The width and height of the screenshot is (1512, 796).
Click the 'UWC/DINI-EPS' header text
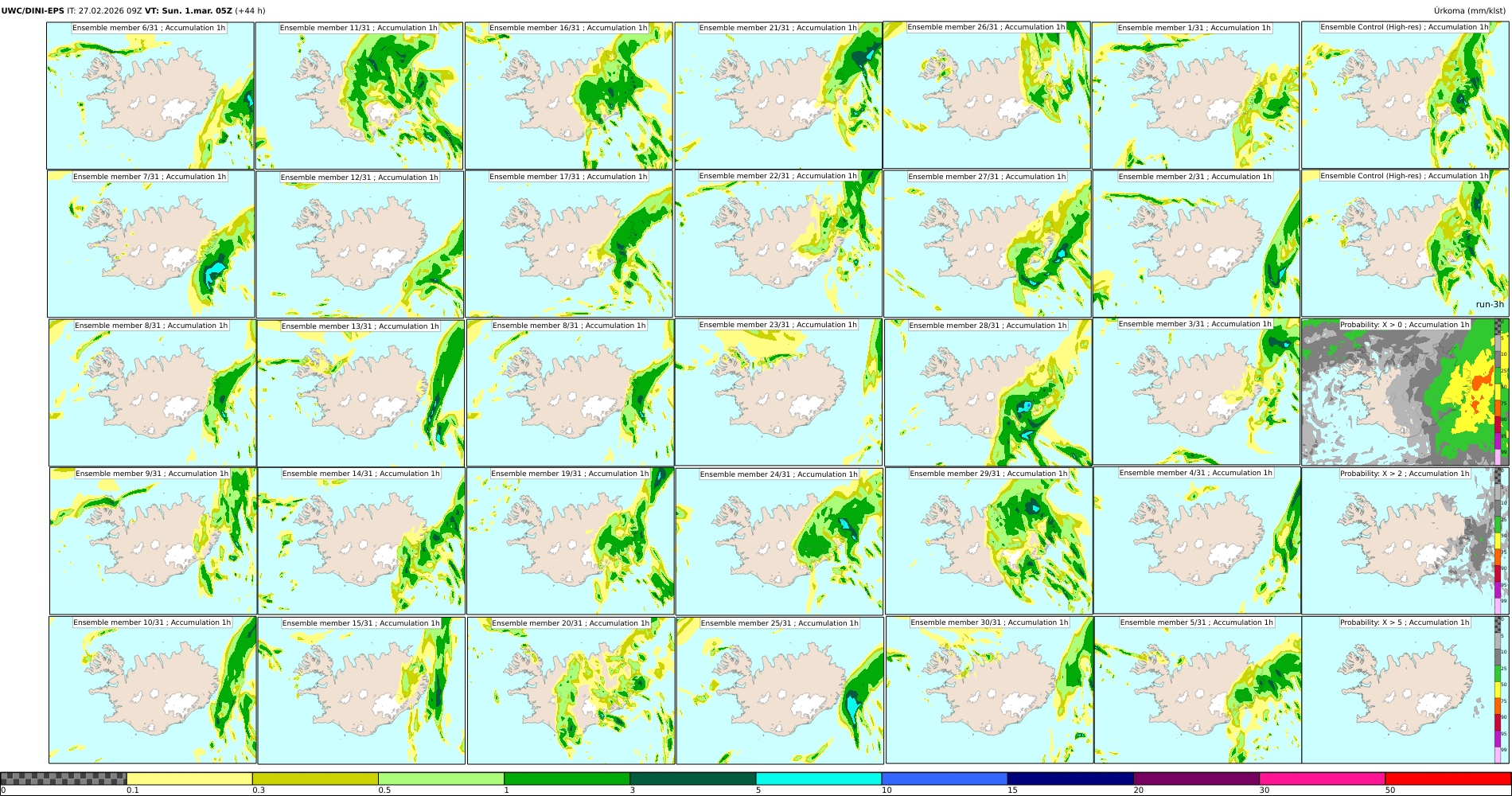(33, 11)
